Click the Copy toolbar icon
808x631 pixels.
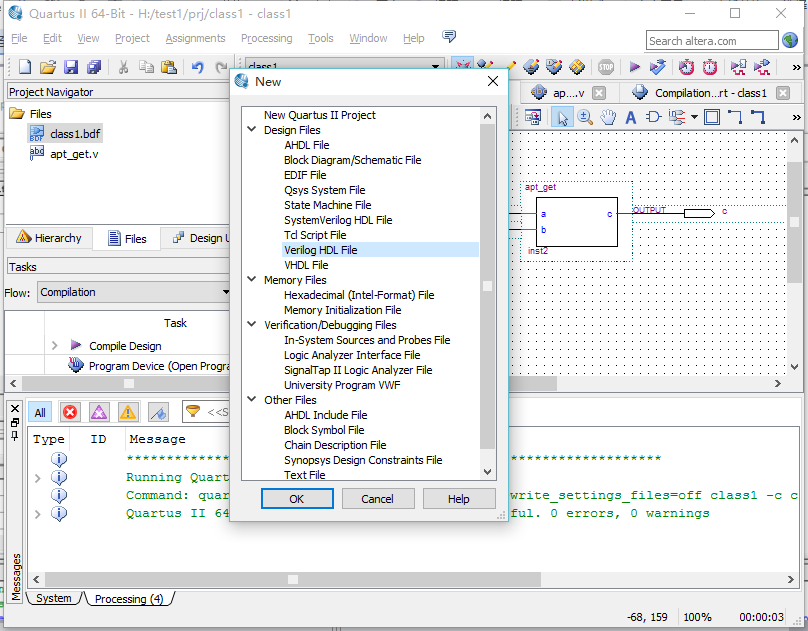(x=146, y=67)
